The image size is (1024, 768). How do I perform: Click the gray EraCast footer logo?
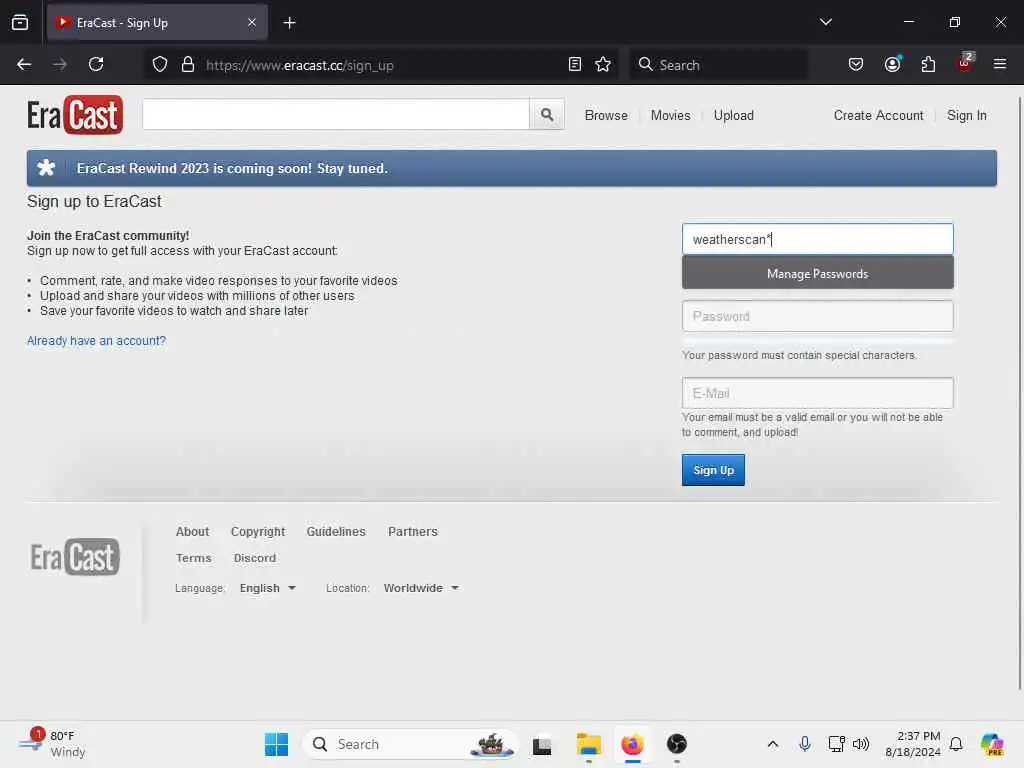tap(75, 557)
